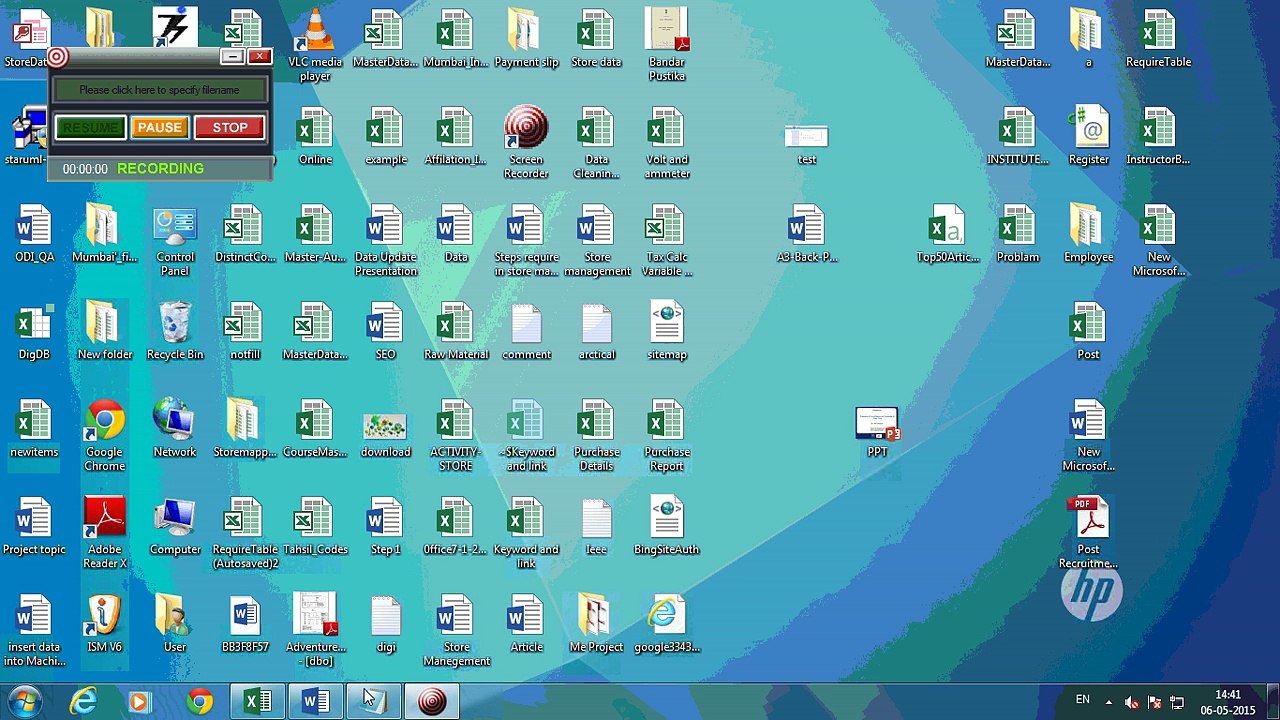Open the Screen Recorder desktop shortcut
Viewport: 1280px width, 720px height.
[x=526, y=143]
